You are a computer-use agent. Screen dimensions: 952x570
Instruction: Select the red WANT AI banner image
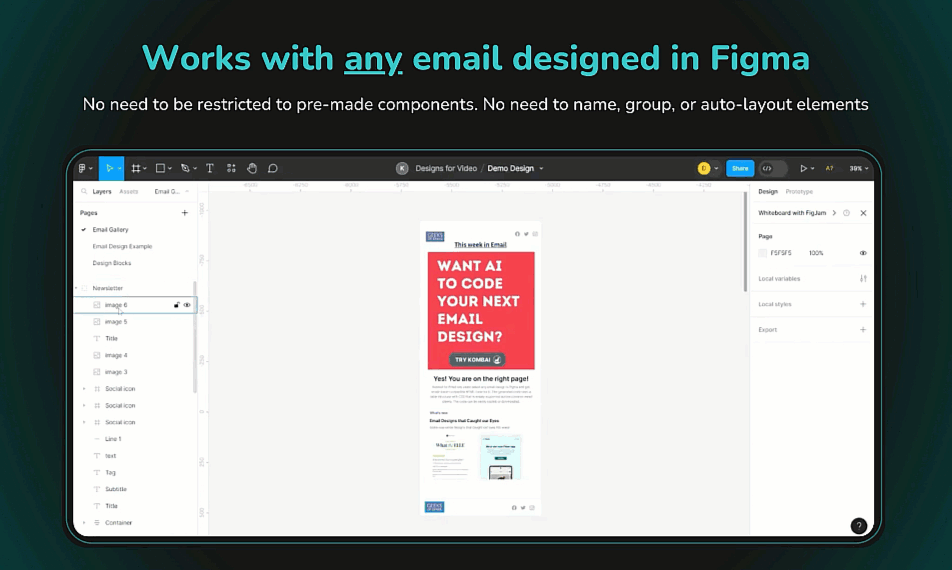pyautogui.click(x=481, y=311)
